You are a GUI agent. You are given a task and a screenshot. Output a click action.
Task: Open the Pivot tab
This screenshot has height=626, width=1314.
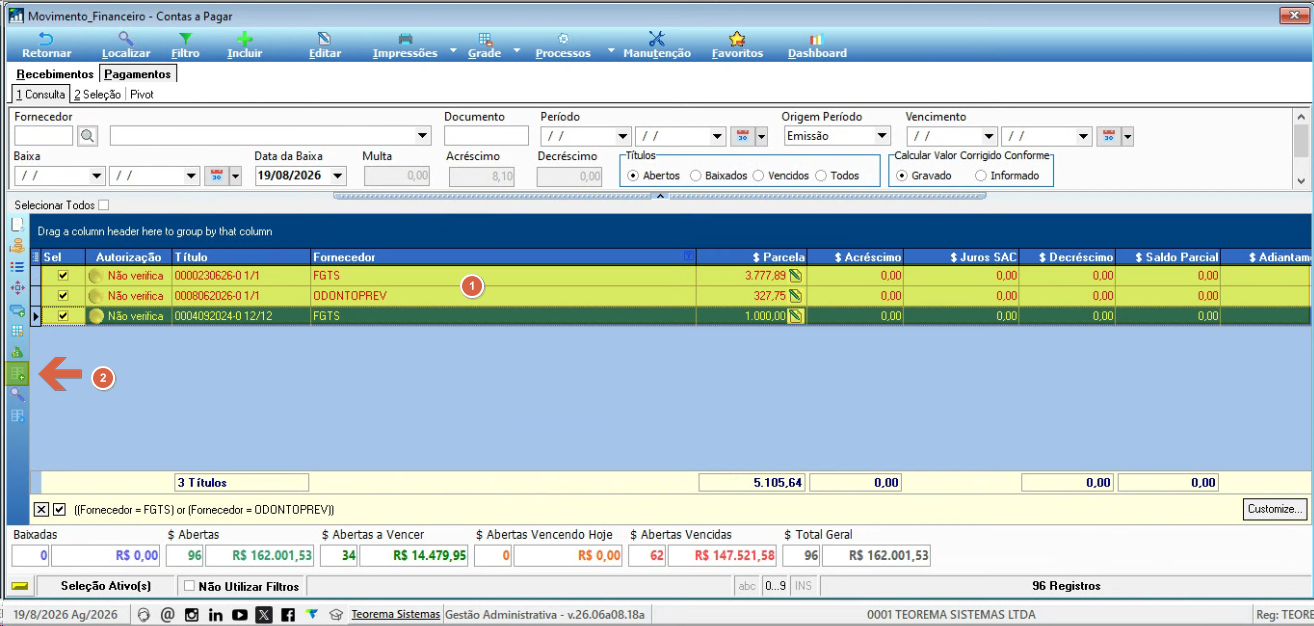pyautogui.click(x=142, y=94)
